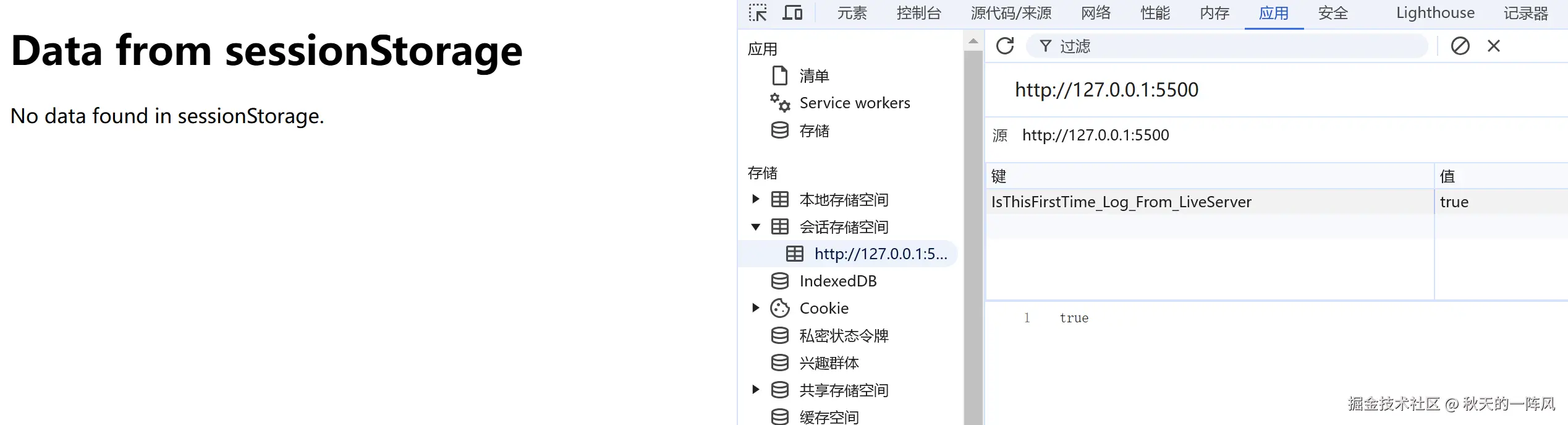Screen dimensions: 1568x425
Task: Expand the 本地存储空间 tree arrow
Action: tap(755, 199)
